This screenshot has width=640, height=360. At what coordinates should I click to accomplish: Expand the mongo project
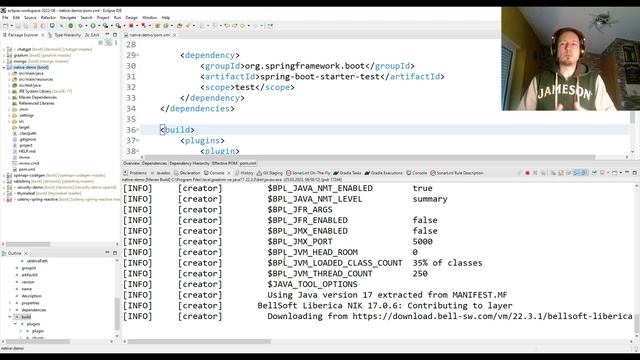(4, 61)
